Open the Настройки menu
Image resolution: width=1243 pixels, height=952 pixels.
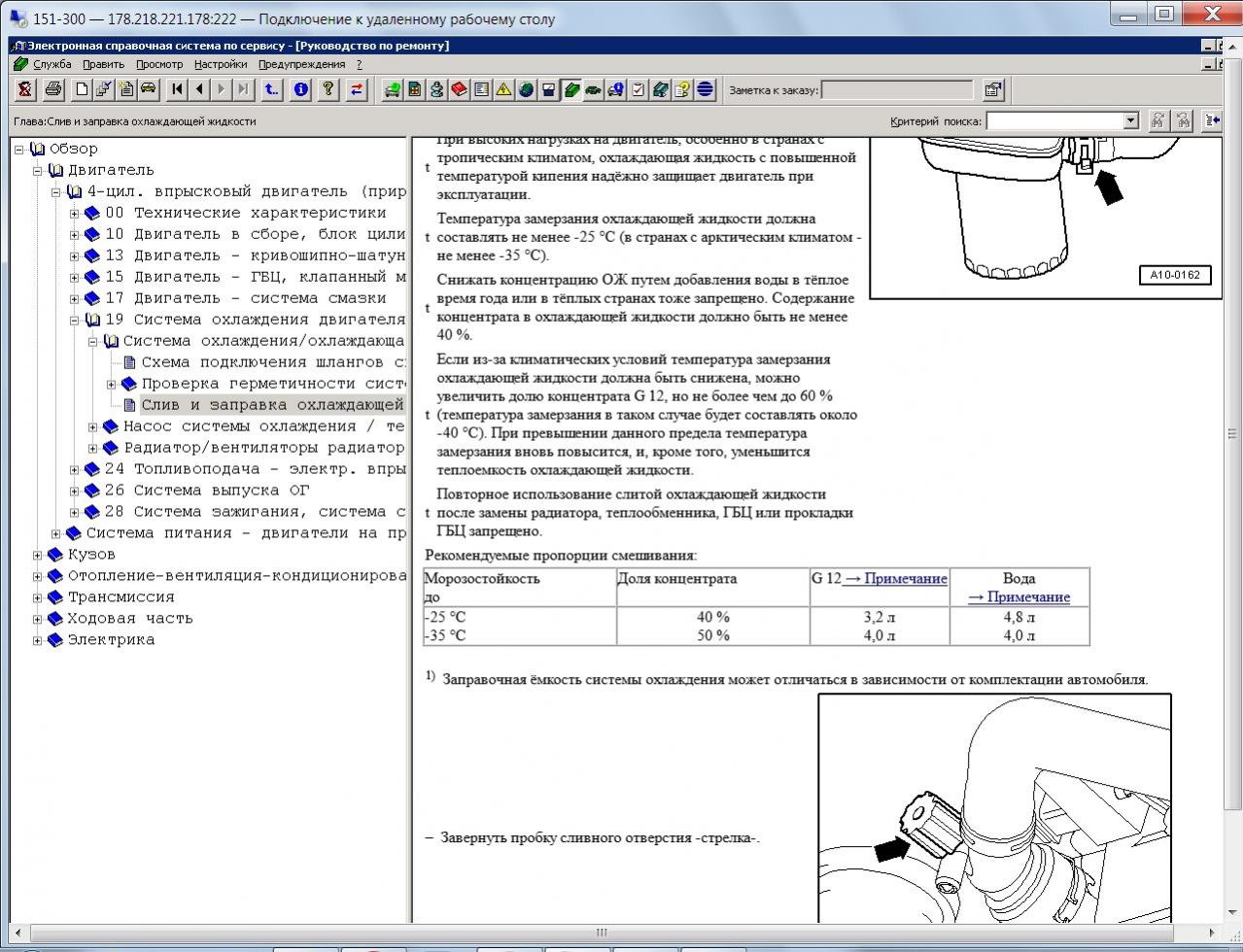(x=221, y=64)
